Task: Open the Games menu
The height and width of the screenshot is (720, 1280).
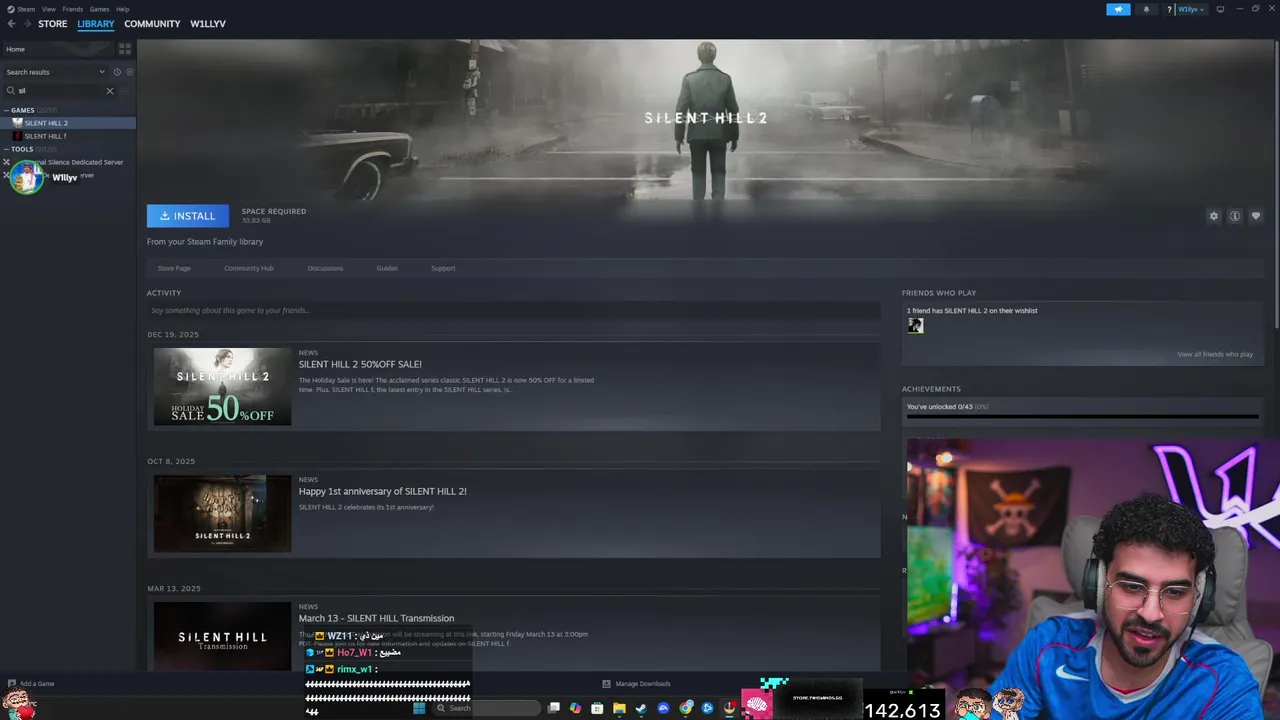Action: click(99, 9)
